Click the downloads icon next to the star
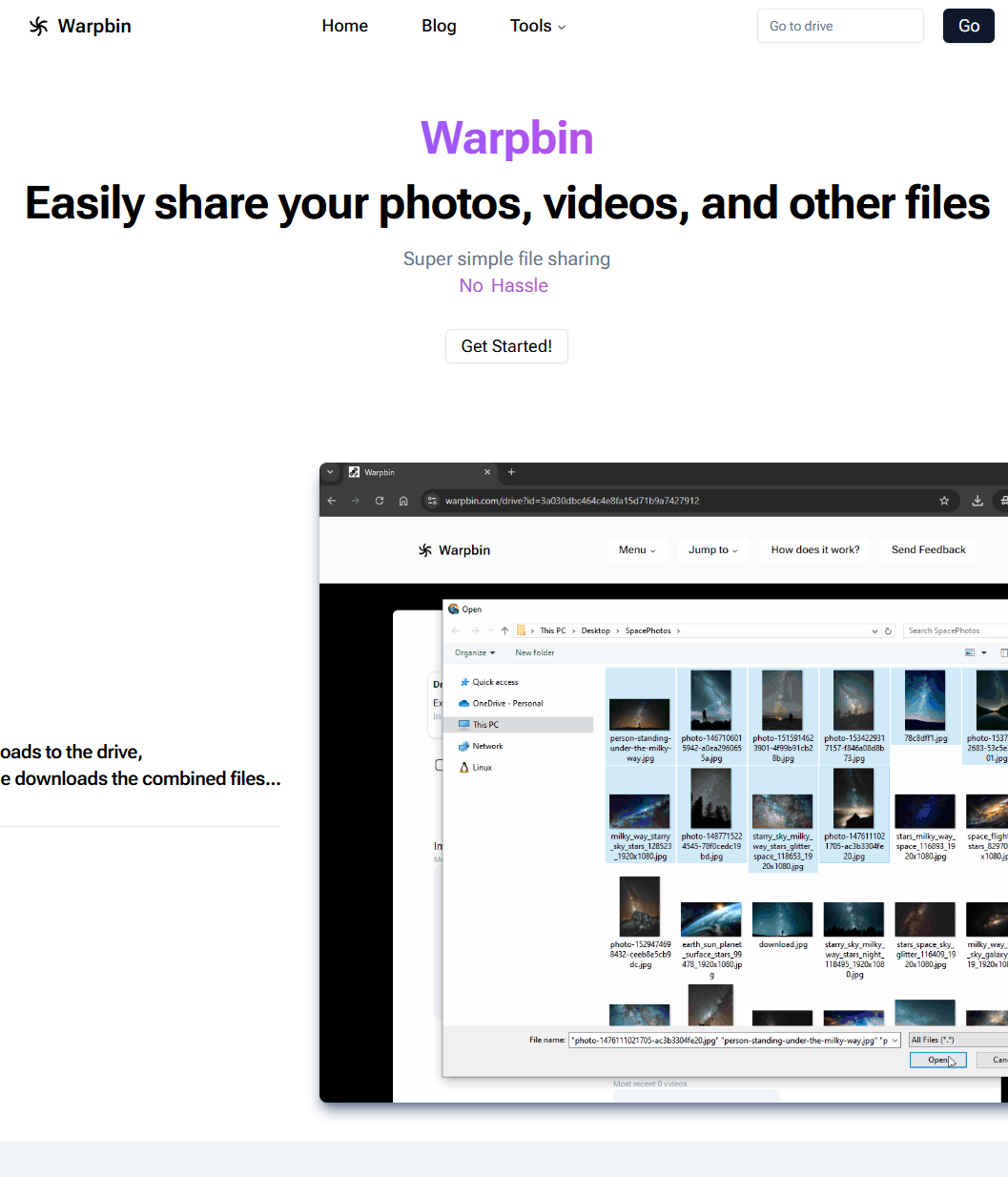The image size is (1008, 1177). [x=977, y=500]
